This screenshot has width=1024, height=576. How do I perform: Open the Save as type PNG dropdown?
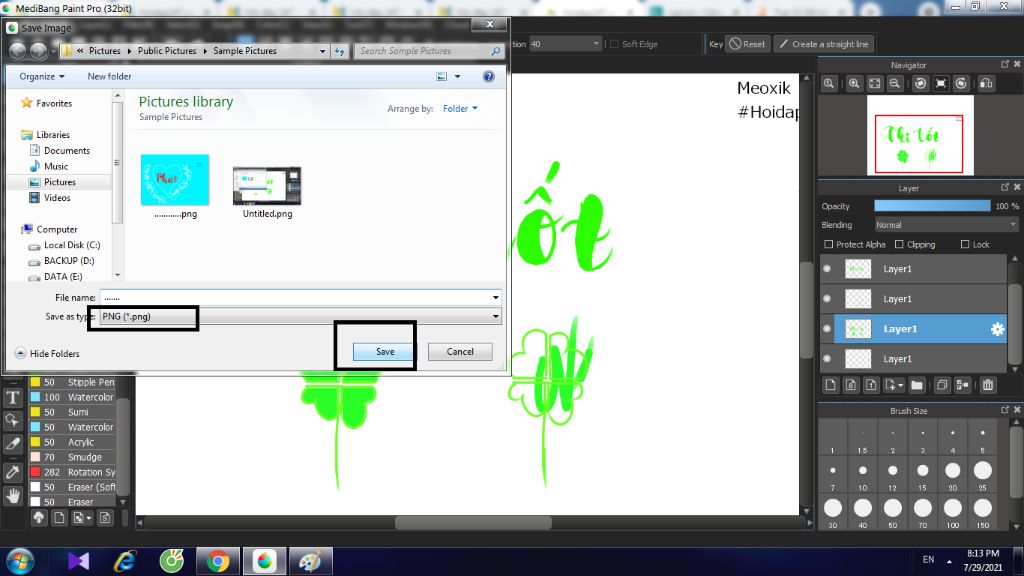click(x=300, y=317)
